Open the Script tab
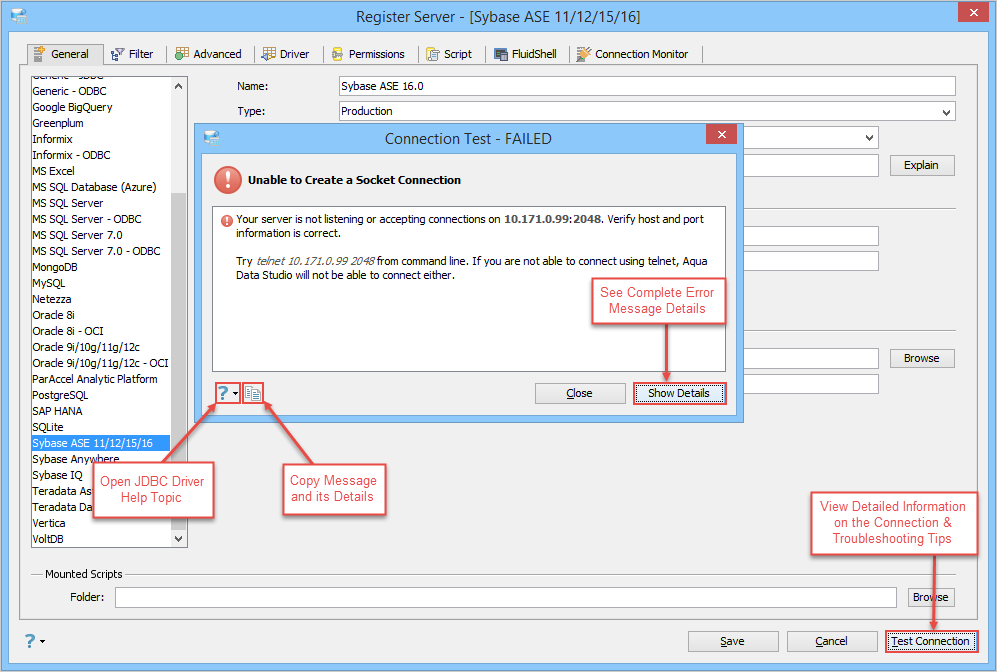This screenshot has height=672, width=997. (450, 54)
